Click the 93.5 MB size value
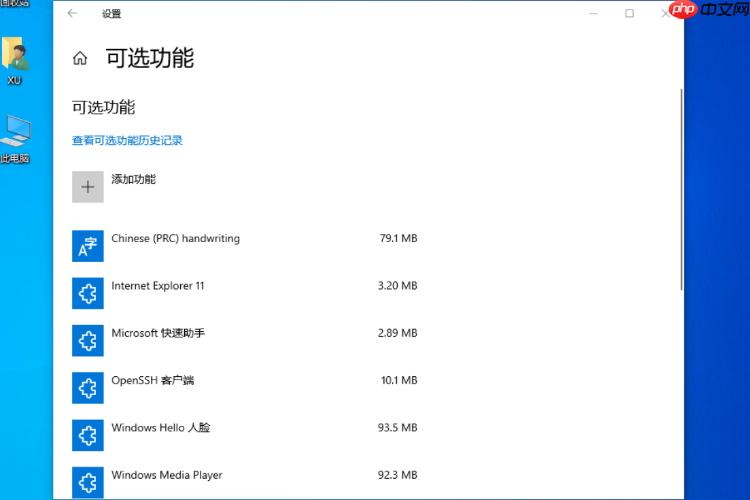750x500 pixels. point(397,428)
